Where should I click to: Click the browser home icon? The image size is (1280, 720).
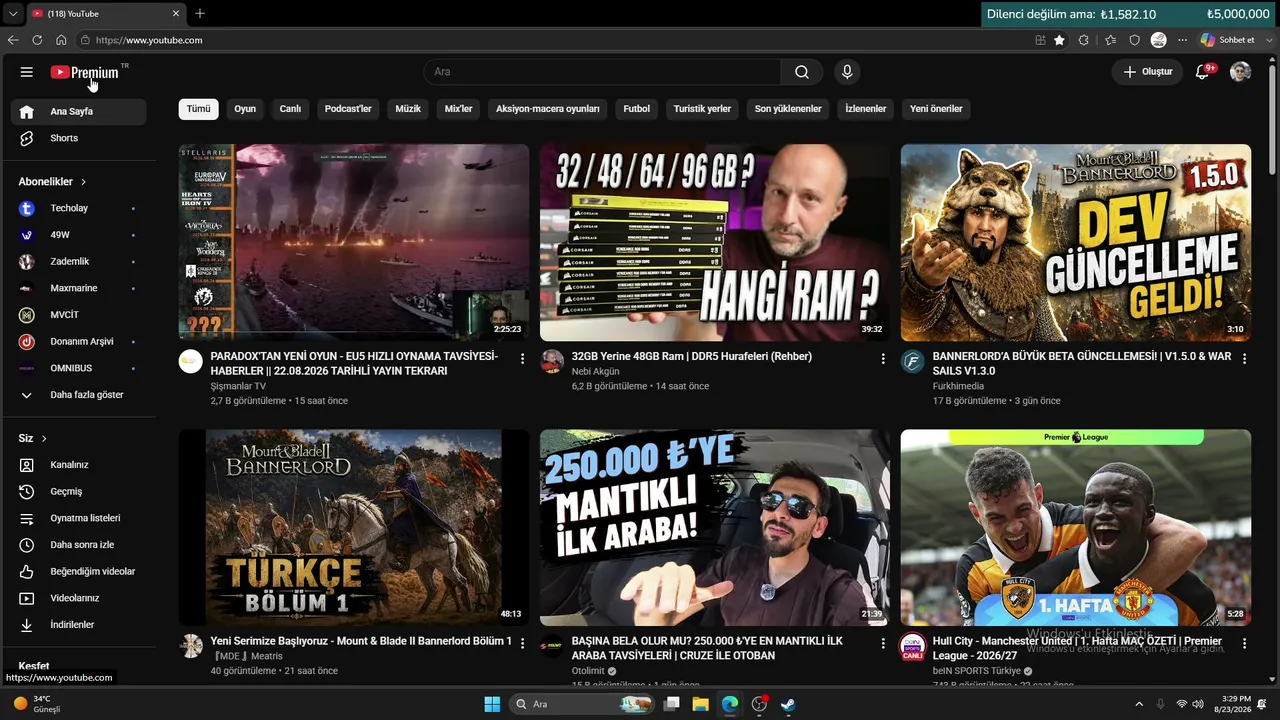61,40
